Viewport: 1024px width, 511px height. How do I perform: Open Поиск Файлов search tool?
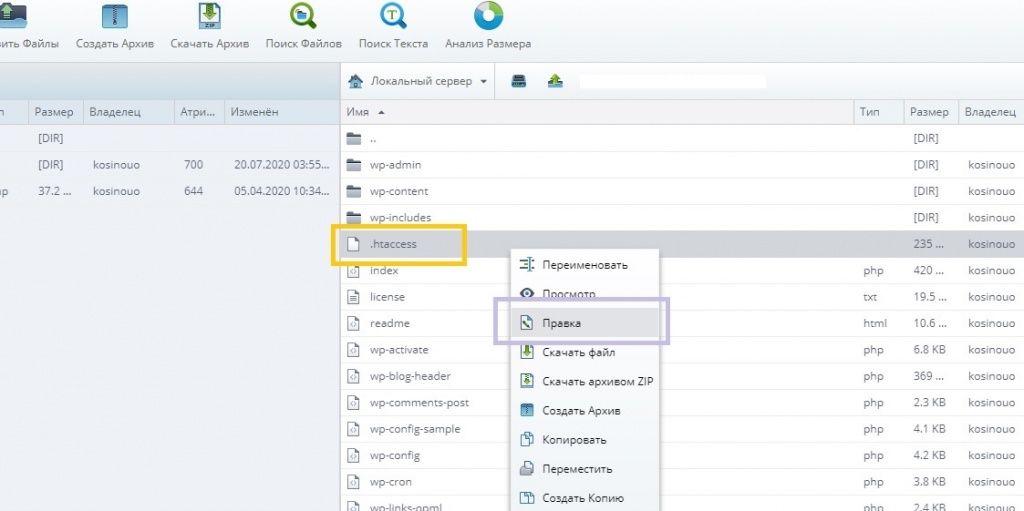303,18
